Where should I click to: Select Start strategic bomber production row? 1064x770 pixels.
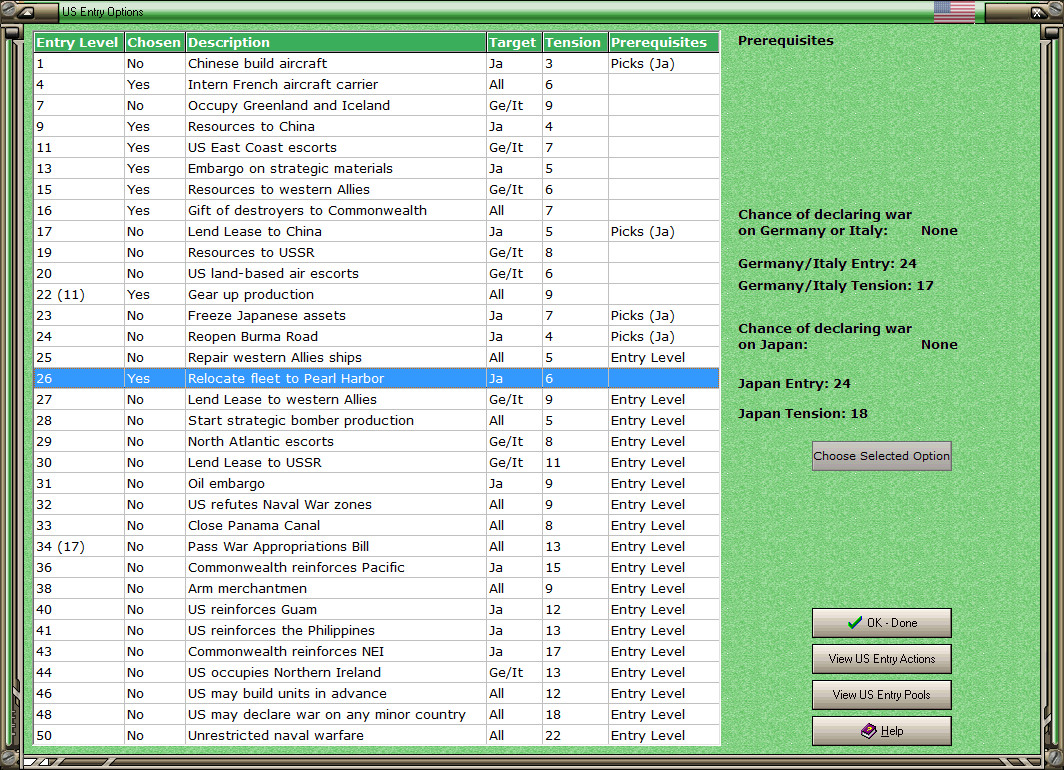coord(377,421)
